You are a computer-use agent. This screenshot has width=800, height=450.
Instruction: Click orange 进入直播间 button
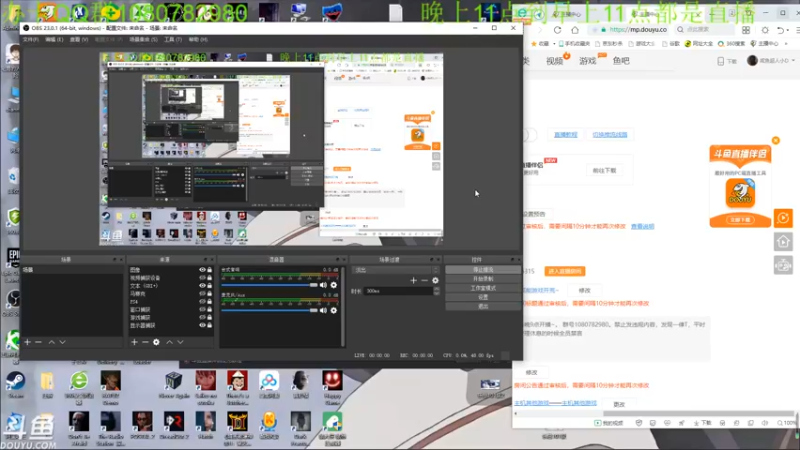pos(565,271)
